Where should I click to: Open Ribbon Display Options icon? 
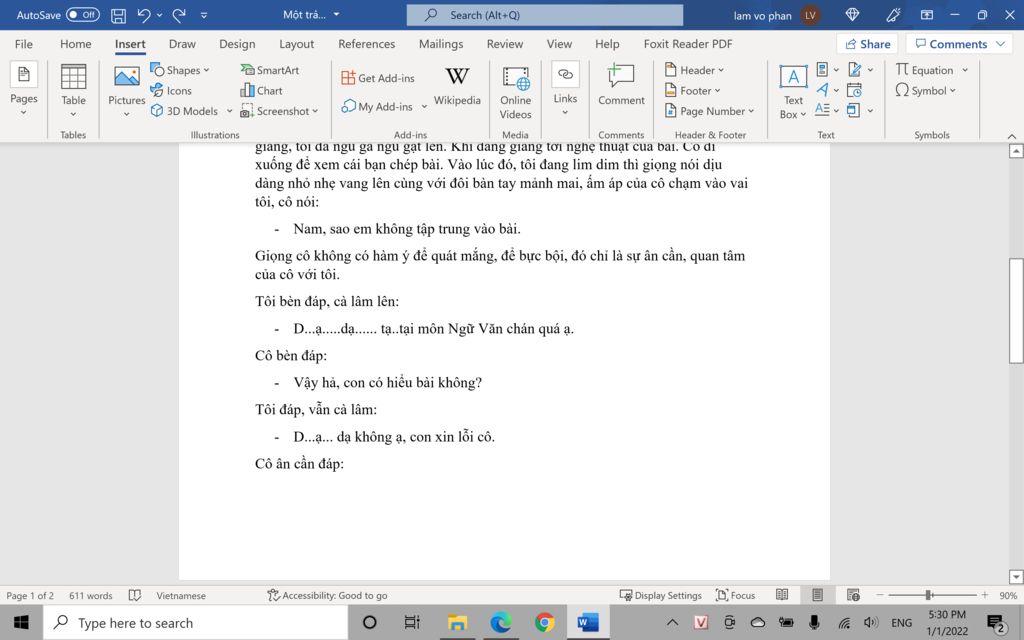click(x=927, y=14)
